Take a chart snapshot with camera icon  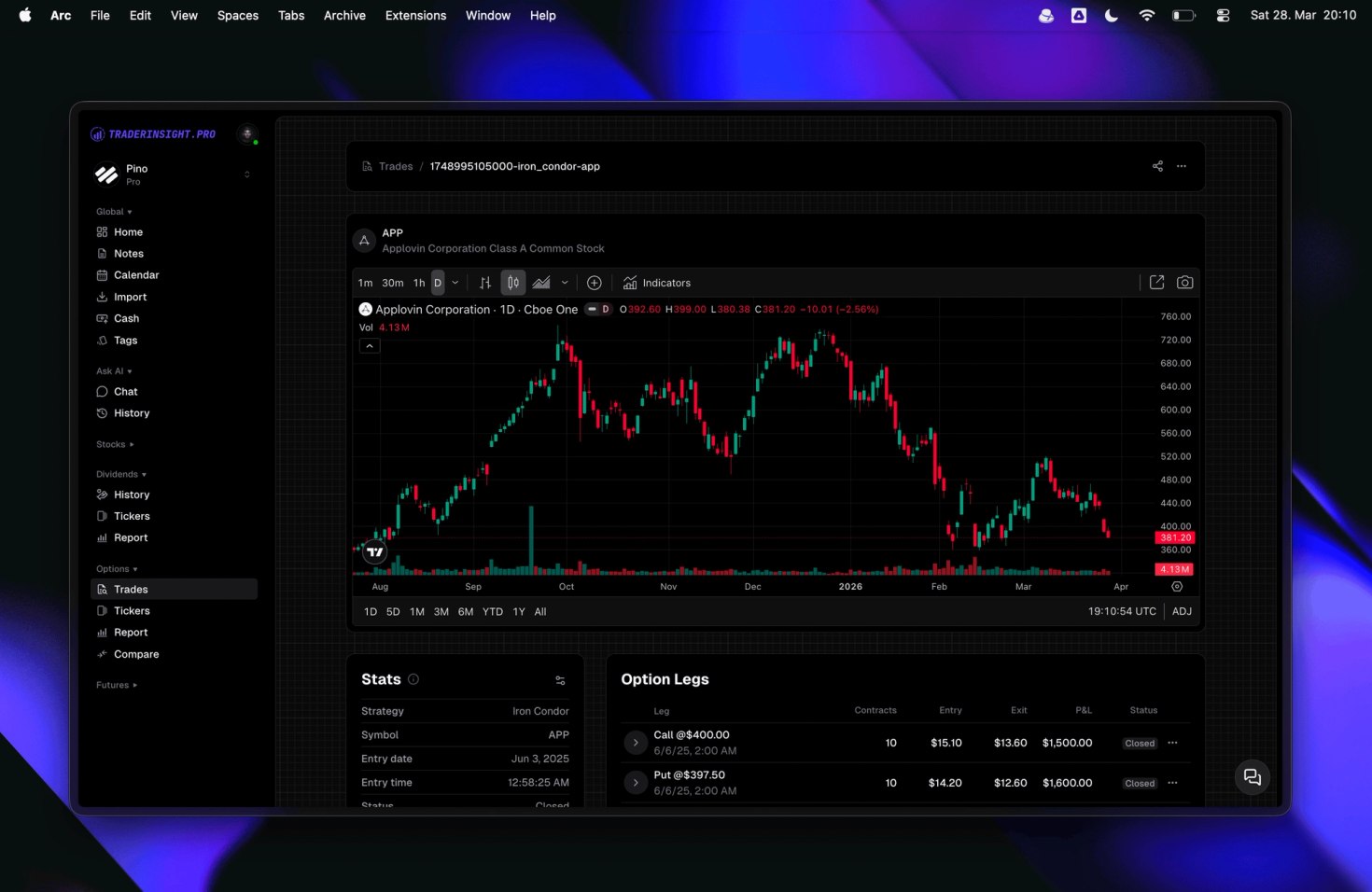tap(1184, 282)
